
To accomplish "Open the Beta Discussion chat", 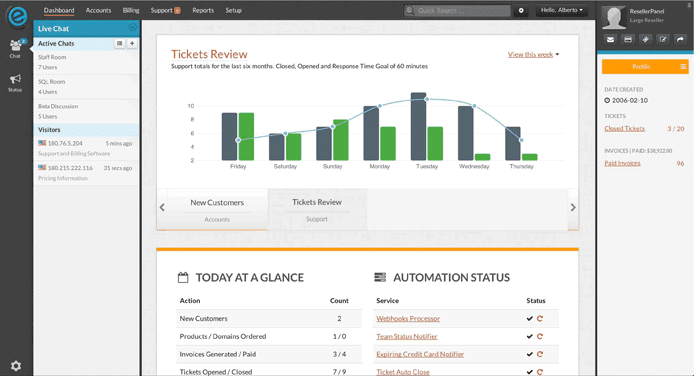I will (86, 111).
